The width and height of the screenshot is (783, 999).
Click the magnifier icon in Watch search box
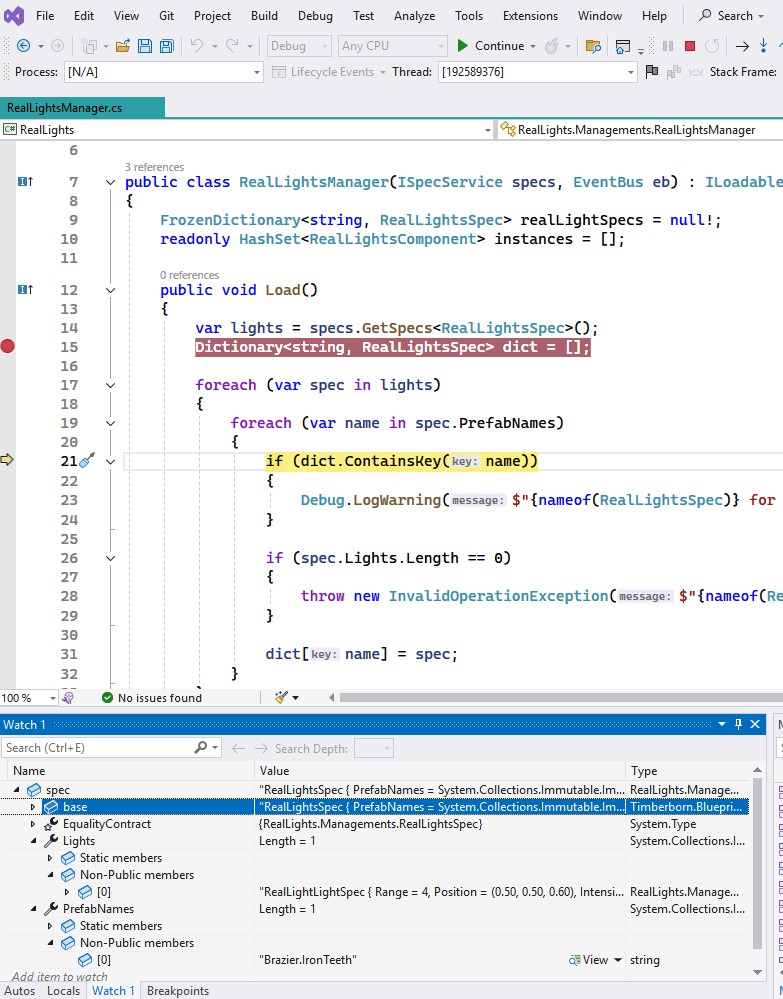coord(201,747)
